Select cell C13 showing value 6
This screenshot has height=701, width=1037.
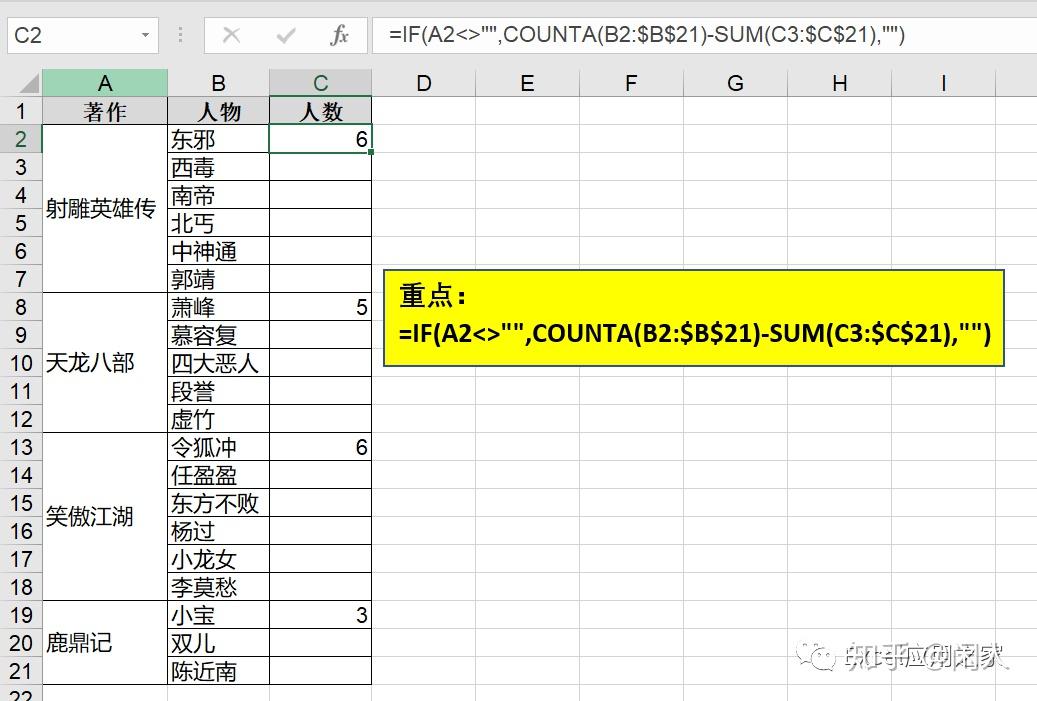[321, 447]
